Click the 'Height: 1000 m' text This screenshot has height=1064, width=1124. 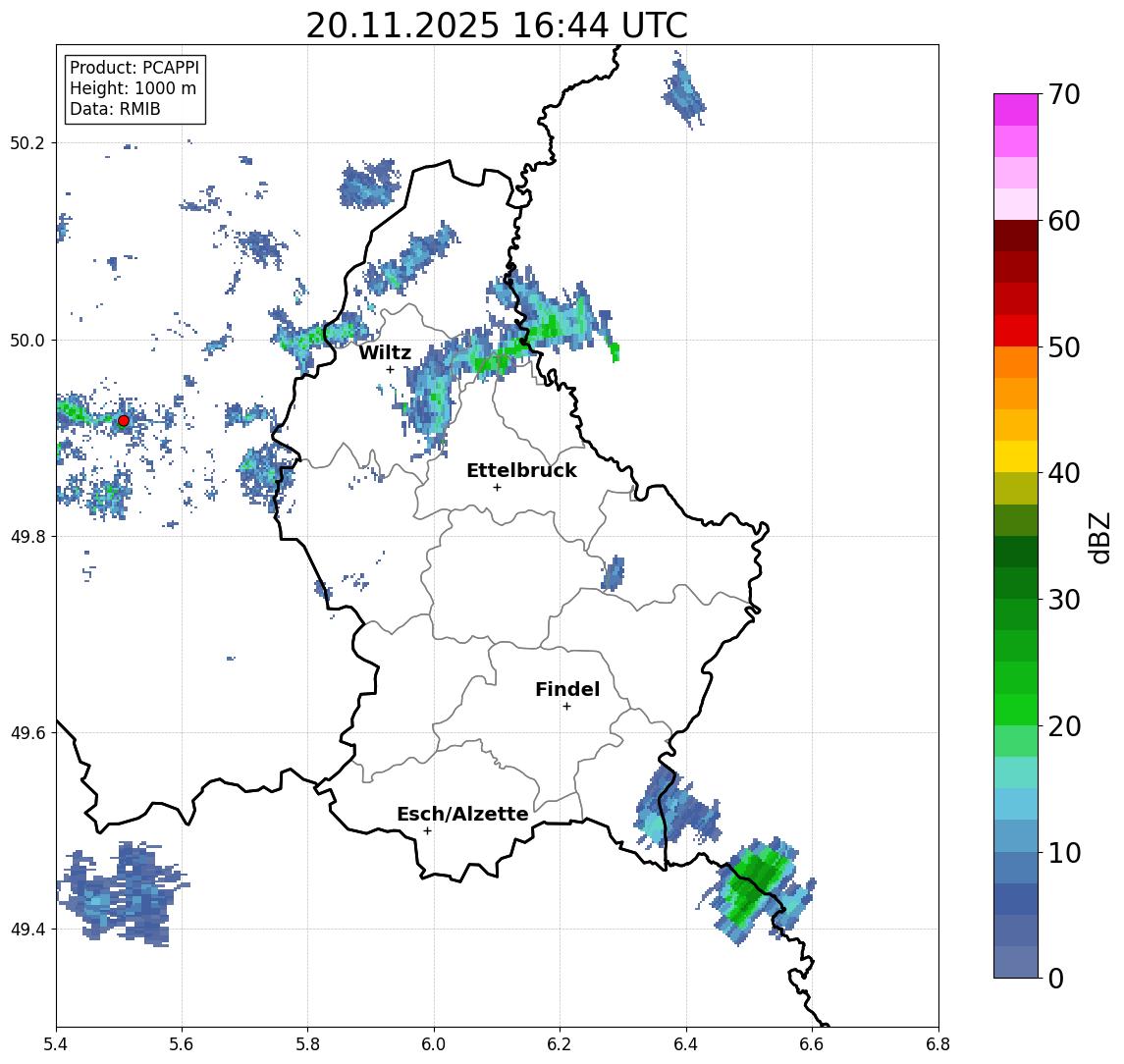click(x=133, y=88)
